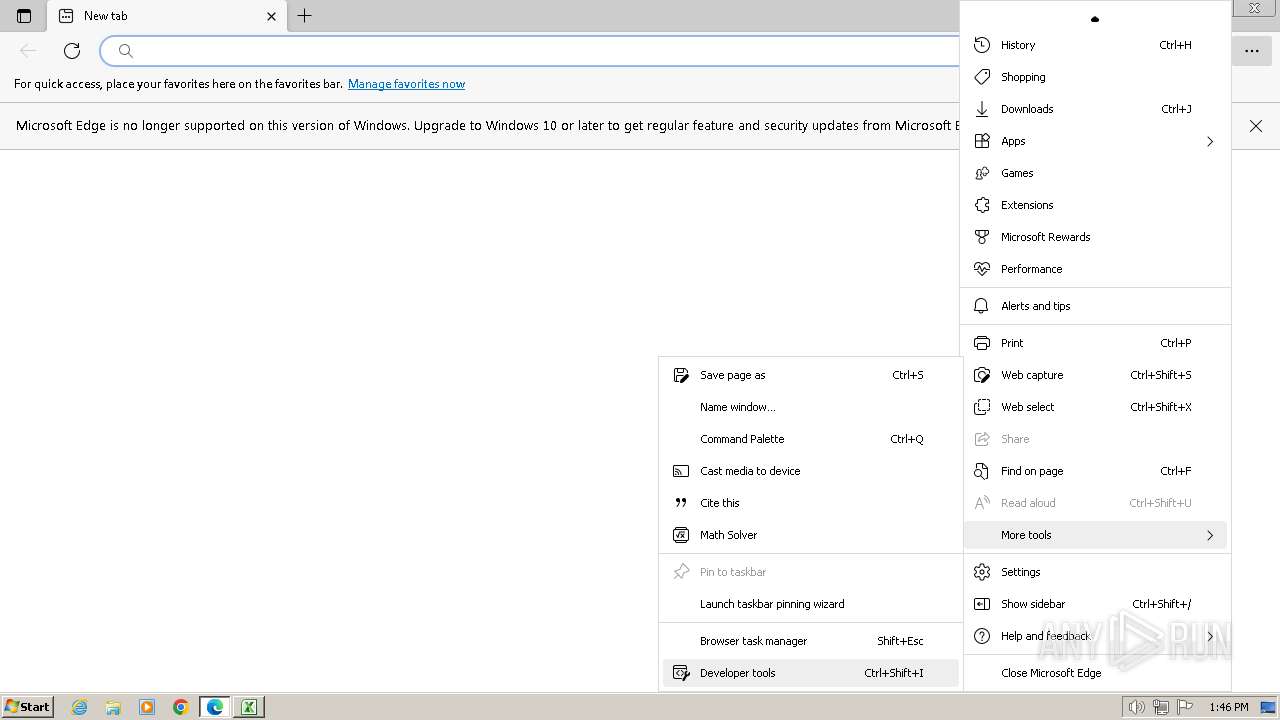Open Alerts and tips

[x=1095, y=306]
